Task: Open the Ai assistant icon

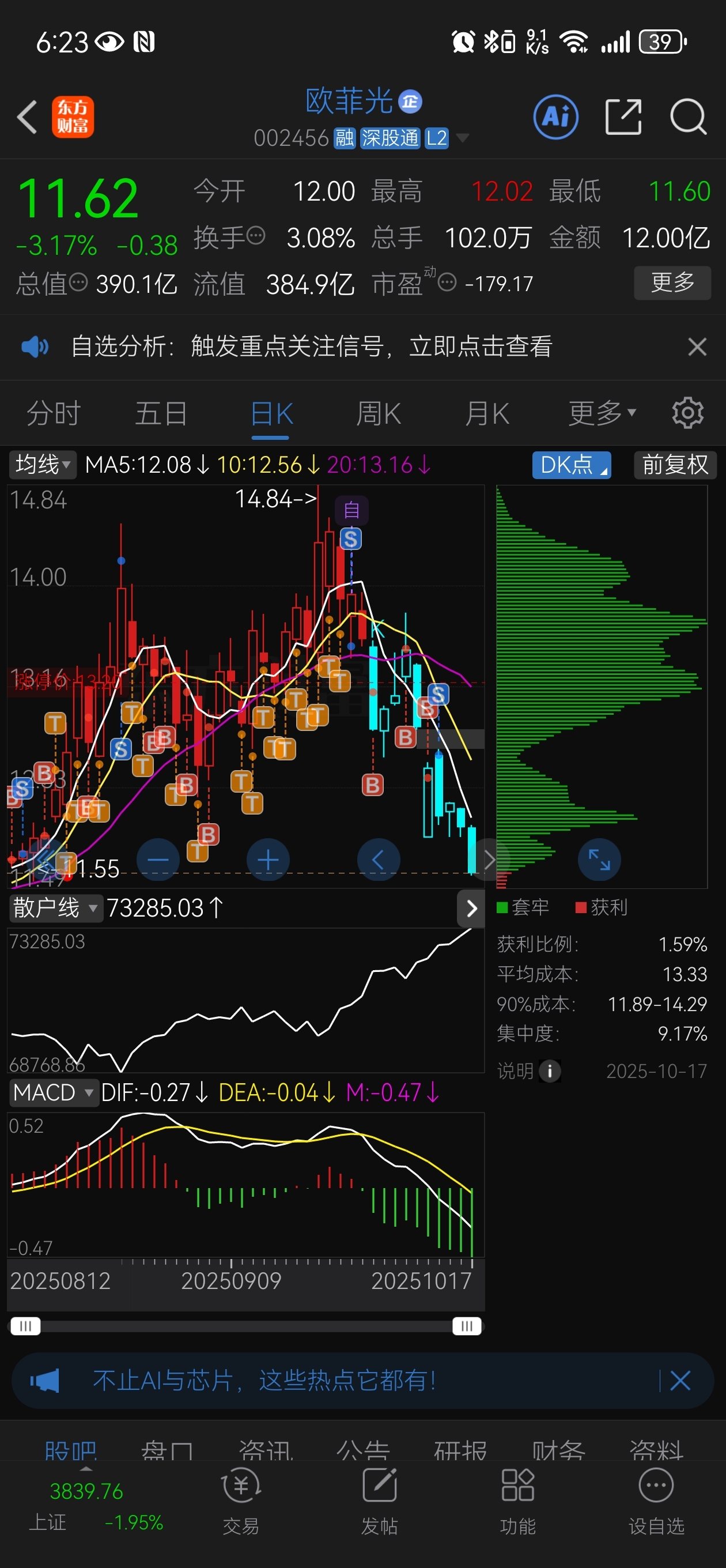Action: tap(555, 117)
